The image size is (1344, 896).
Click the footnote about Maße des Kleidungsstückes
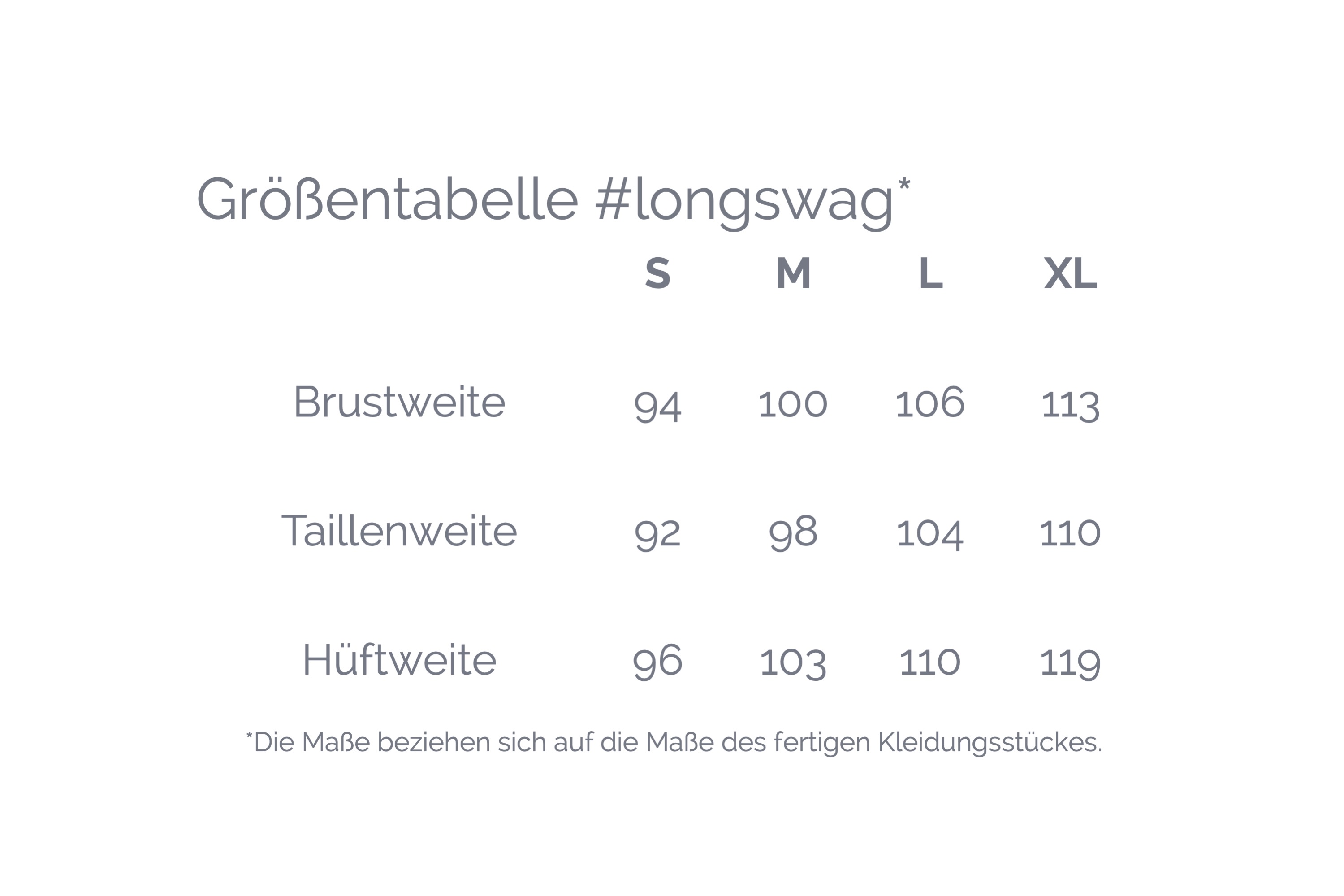[x=674, y=742]
